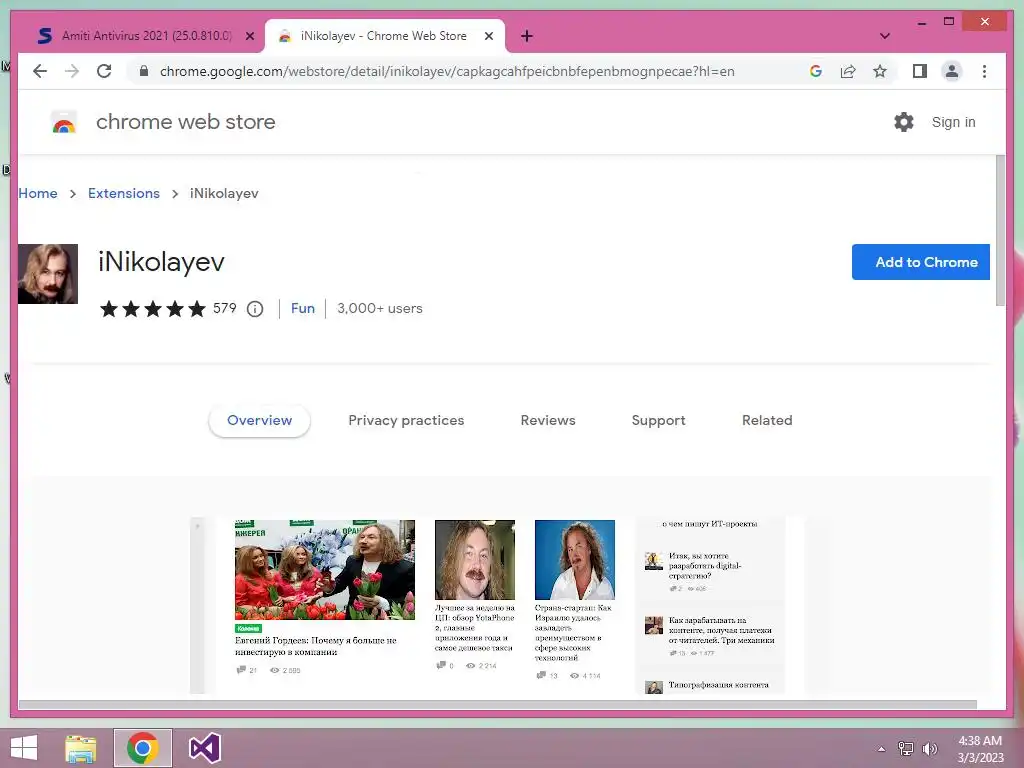The width and height of the screenshot is (1024, 768).
Task: Sign in to the Chrome Web Store
Action: coord(953,122)
